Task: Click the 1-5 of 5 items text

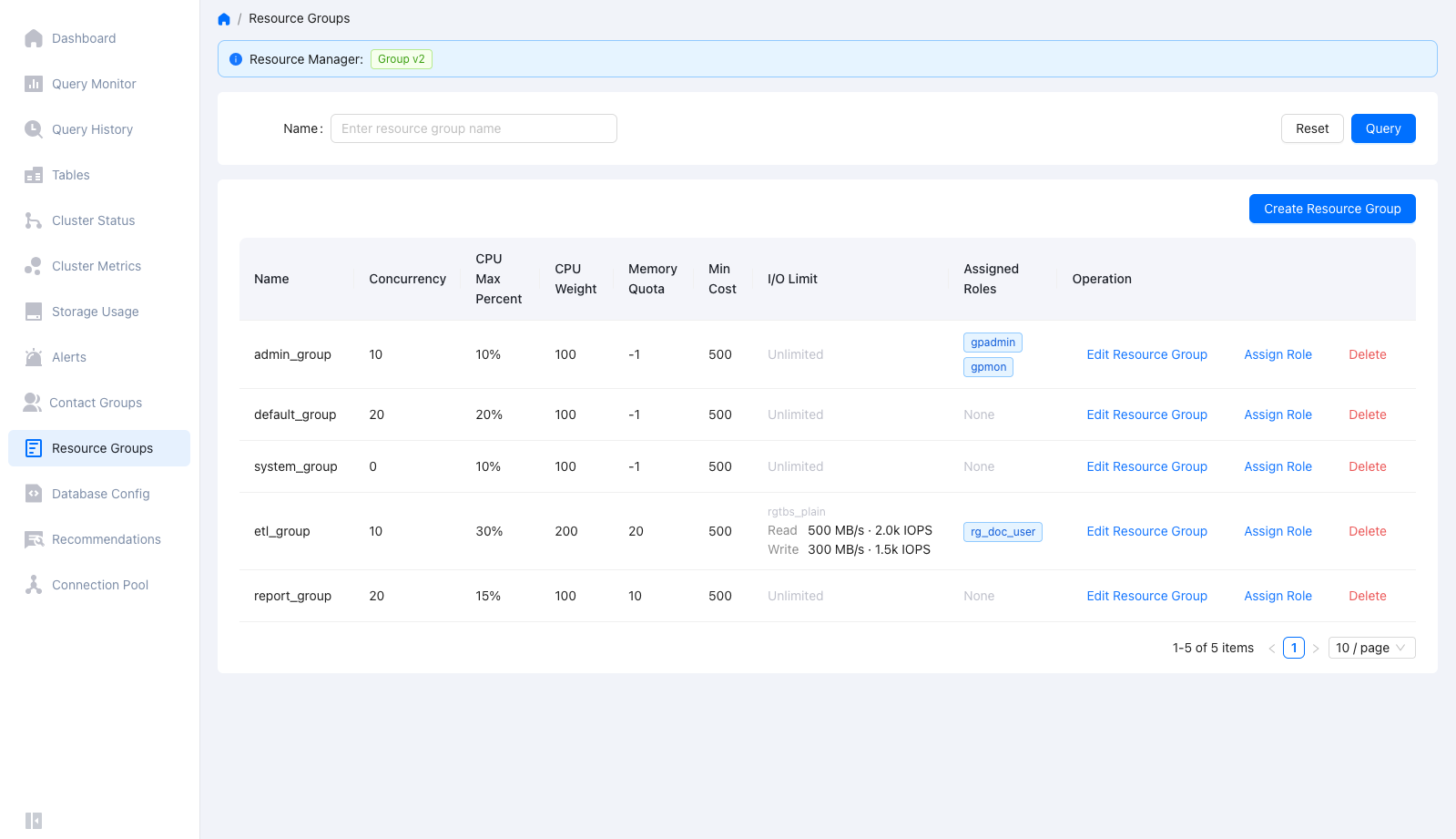Action: pos(1213,648)
